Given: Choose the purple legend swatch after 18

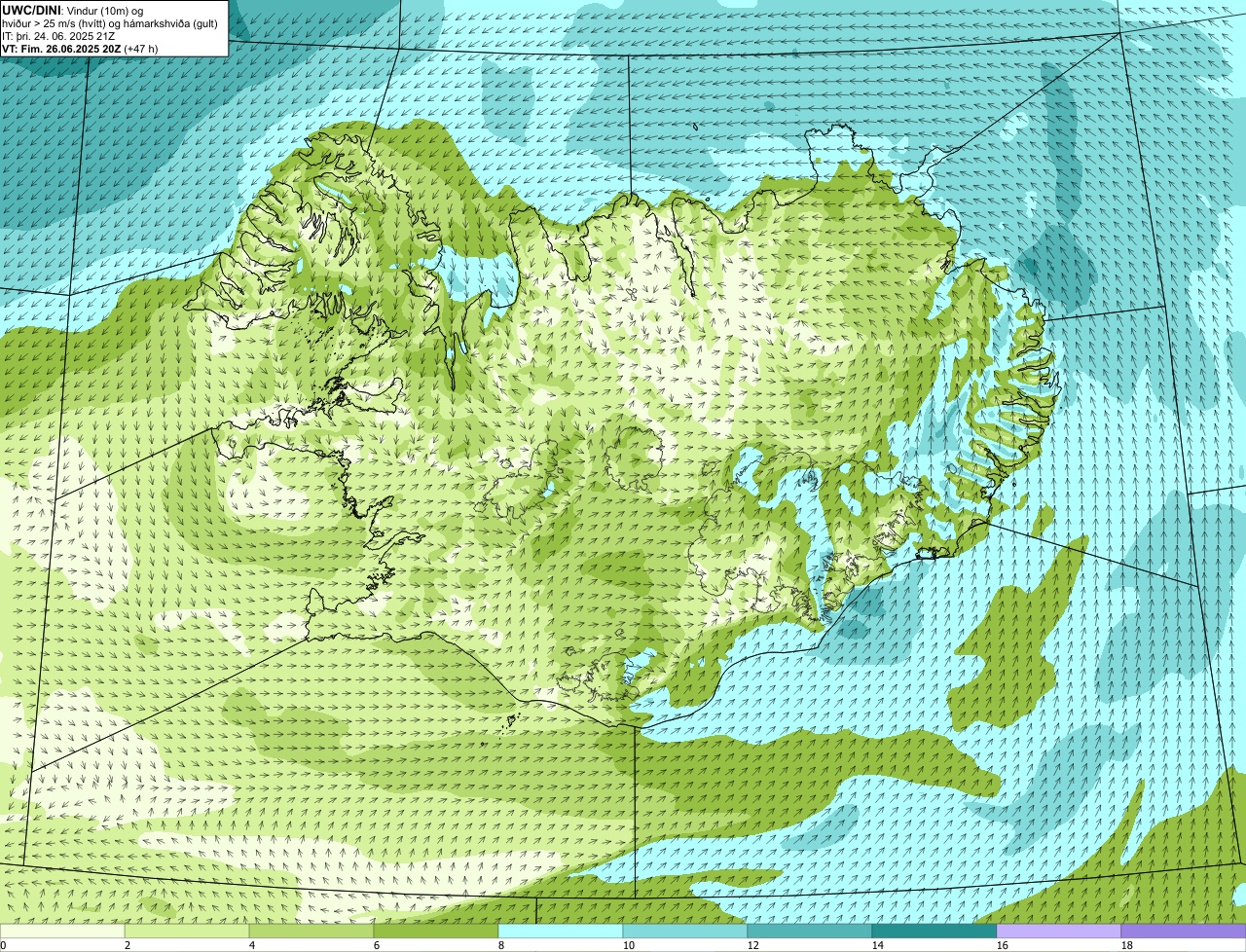Looking at the screenshot, I should (x=1184, y=932).
